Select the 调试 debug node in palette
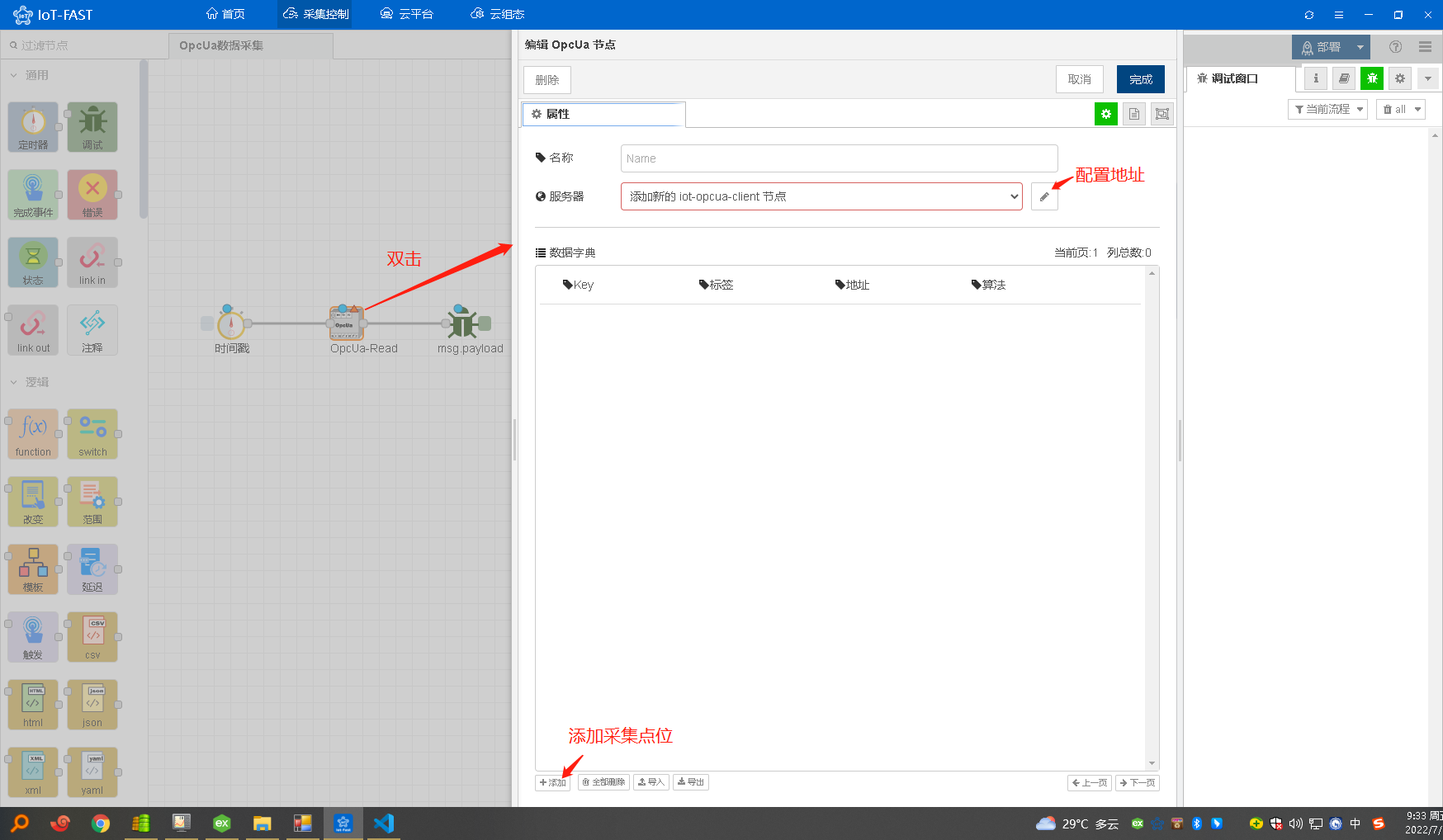 point(92,127)
